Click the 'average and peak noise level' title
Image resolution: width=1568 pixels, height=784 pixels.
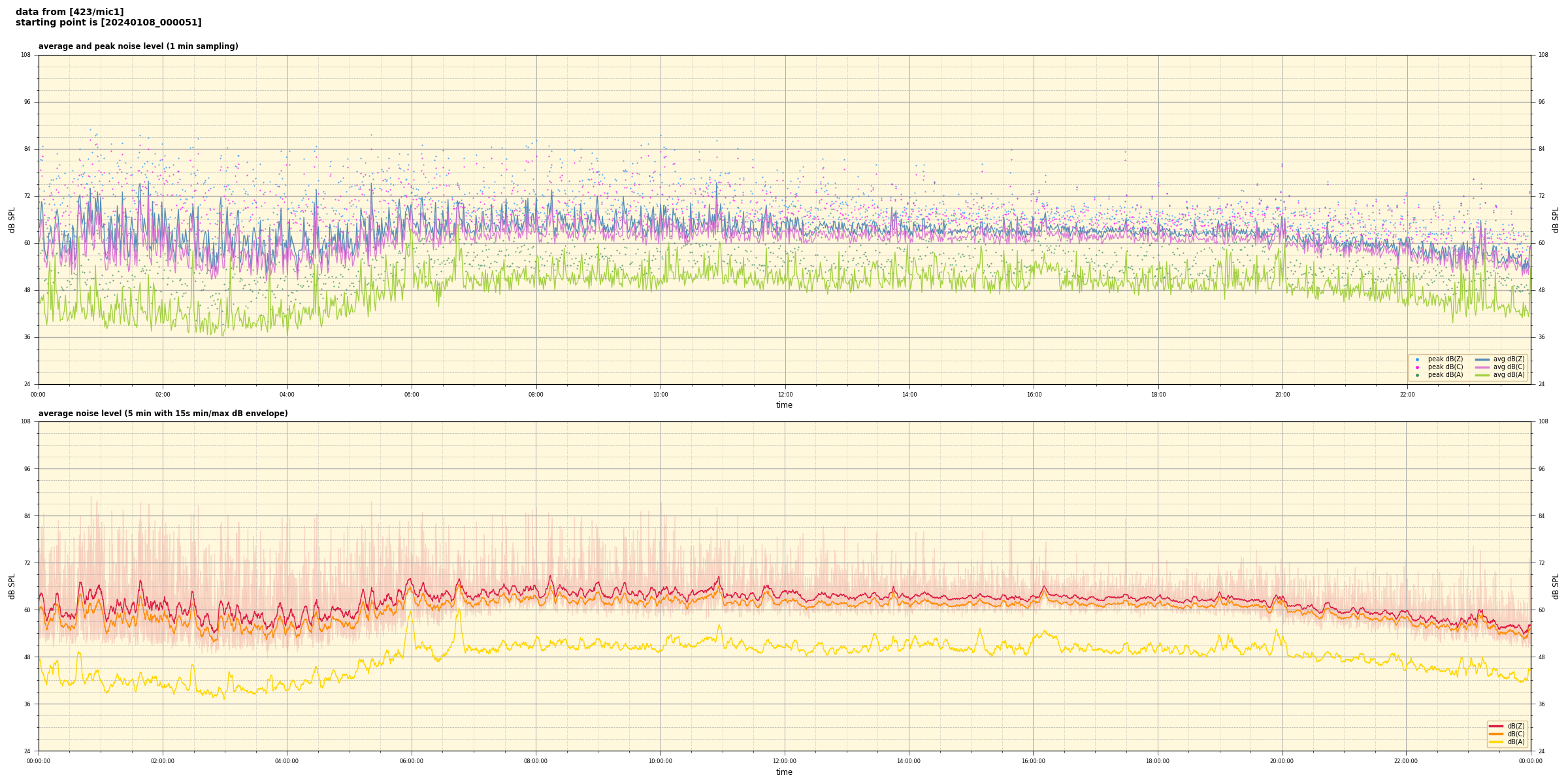pyautogui.click(x=138, y=46)
